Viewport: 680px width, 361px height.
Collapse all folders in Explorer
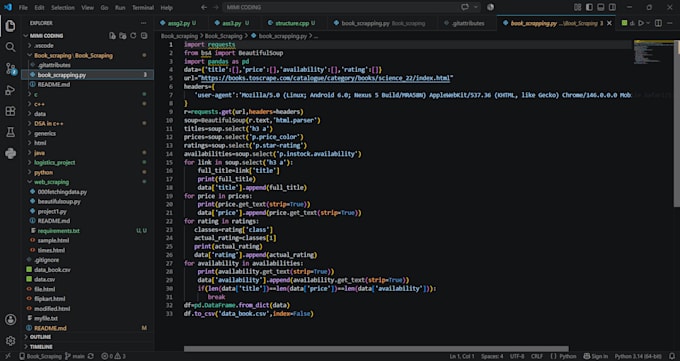coord(144,36)
